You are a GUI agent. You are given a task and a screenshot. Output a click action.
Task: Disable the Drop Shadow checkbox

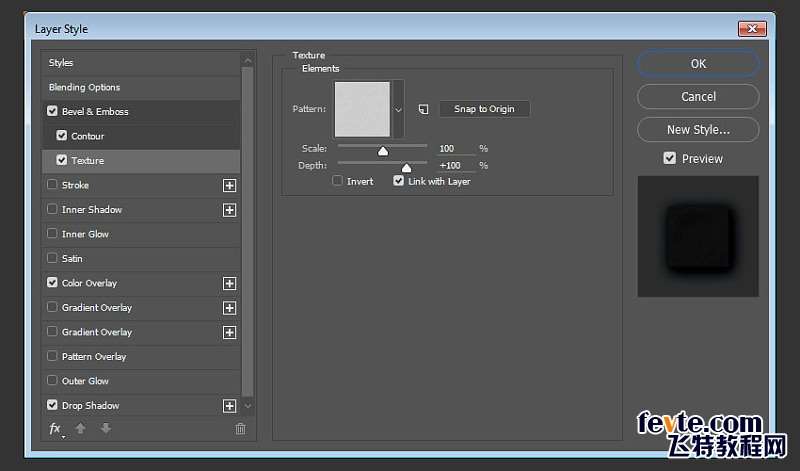click(52, 405)
